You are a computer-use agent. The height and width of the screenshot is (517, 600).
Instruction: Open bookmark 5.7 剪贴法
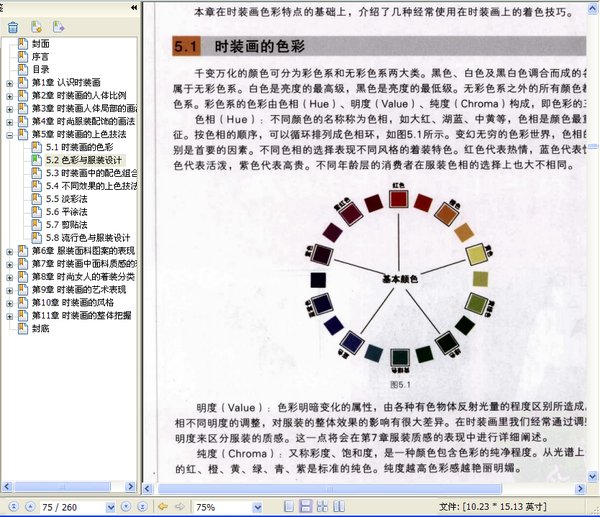tap(67, 225)
